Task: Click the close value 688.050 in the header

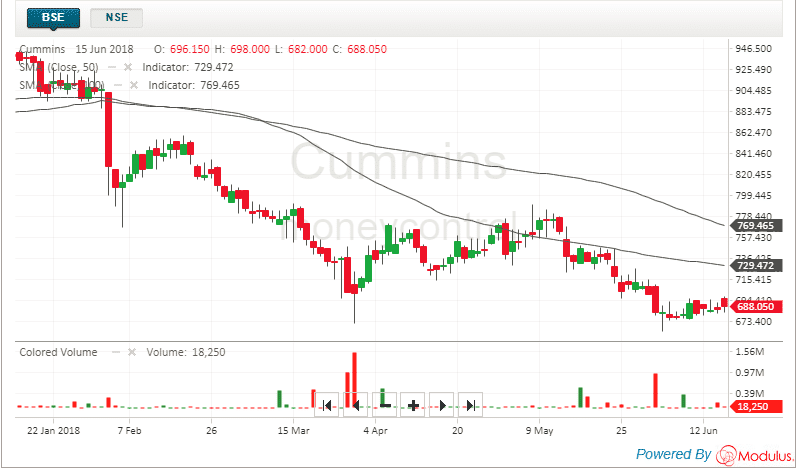Action: tap(367, 49)
